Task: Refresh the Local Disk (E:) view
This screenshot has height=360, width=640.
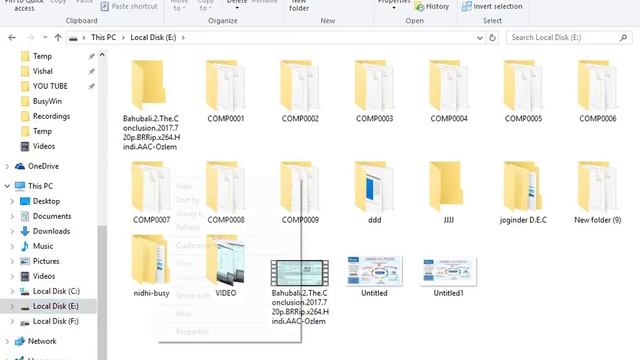Action: pyautogui.click(x=493, y=38)
